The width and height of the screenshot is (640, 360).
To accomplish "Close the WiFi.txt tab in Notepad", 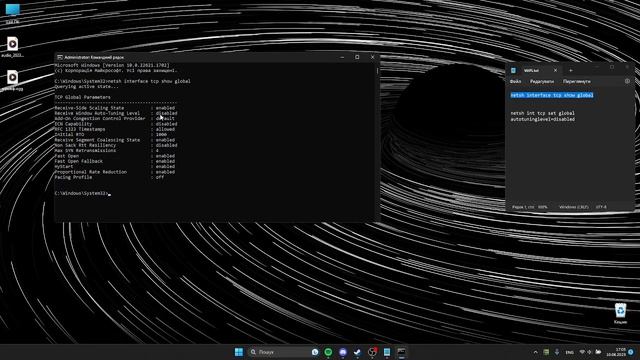I will tap(555, 70).
